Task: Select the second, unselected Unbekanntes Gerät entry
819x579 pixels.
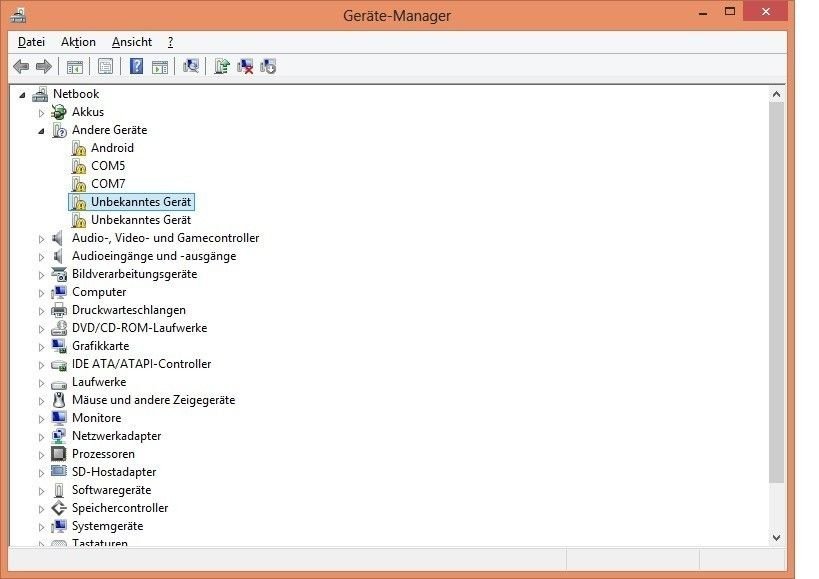Action: point(141,220)
